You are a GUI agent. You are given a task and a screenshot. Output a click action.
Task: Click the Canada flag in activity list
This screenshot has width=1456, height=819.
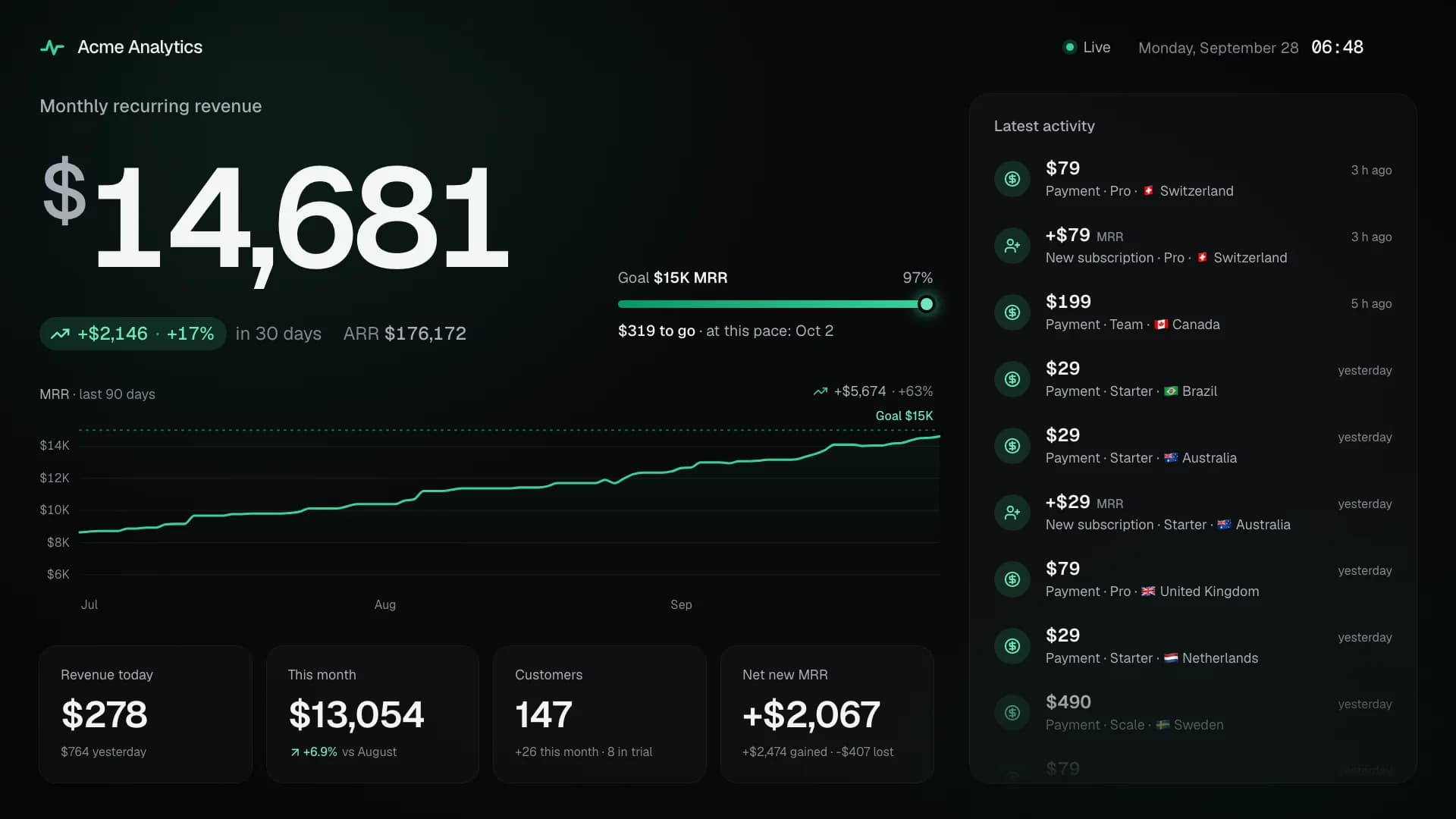click(x=1161, y=325)
